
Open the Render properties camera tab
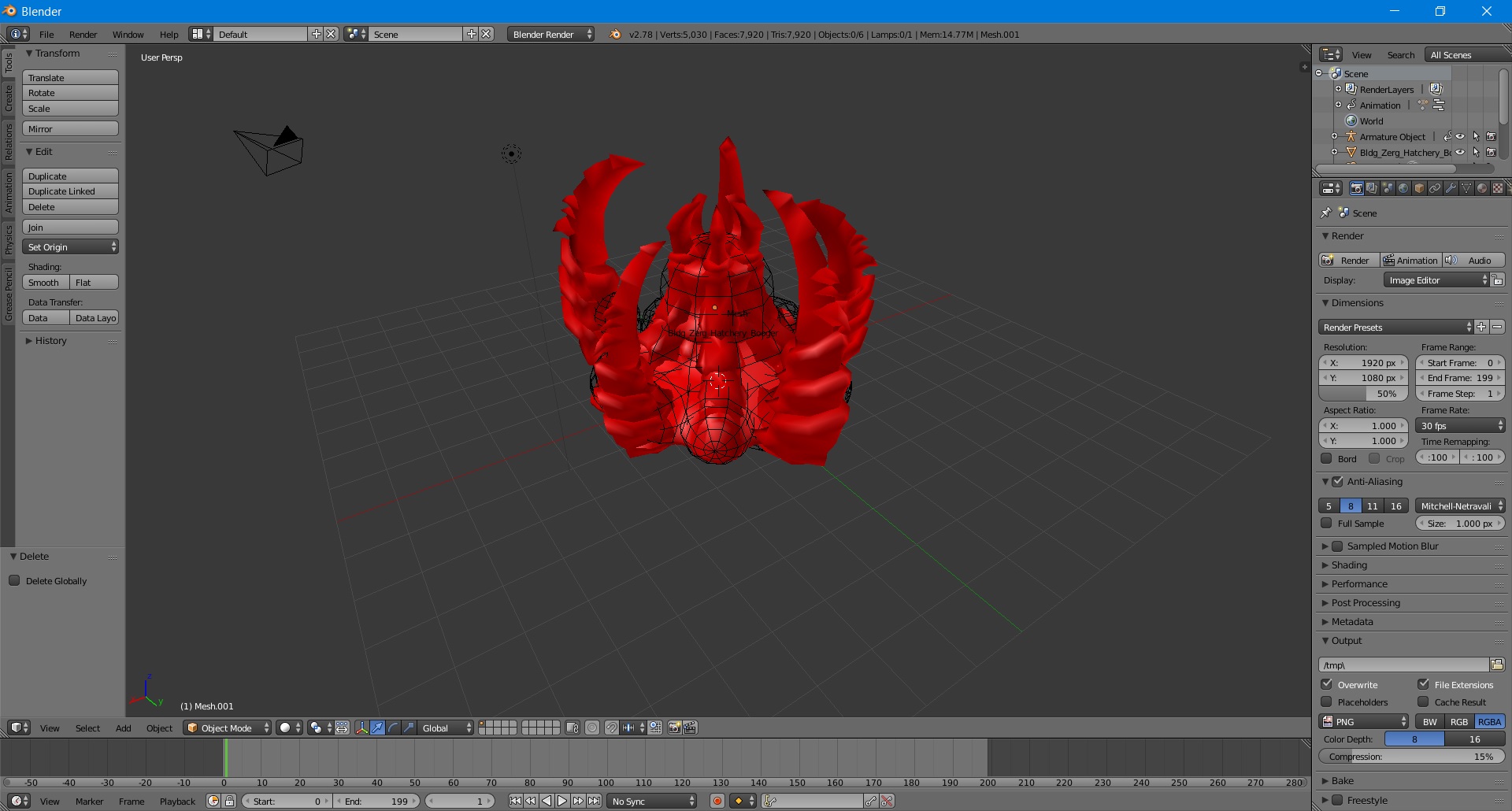[x=1356, y=188]
